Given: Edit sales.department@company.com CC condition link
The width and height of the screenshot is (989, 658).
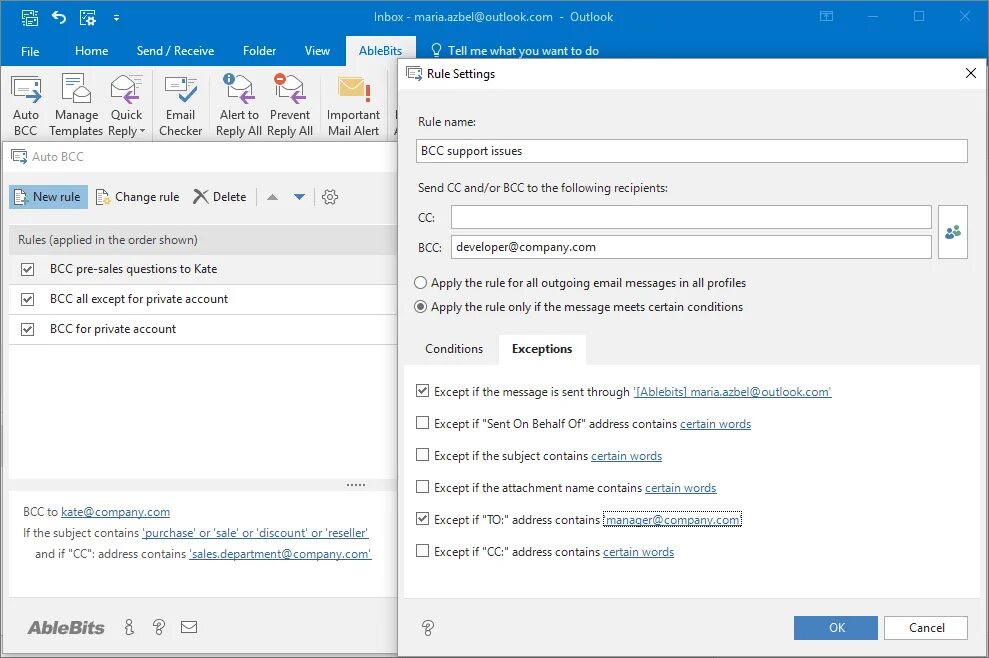Looking at the screenshot, I should point(280,553).
